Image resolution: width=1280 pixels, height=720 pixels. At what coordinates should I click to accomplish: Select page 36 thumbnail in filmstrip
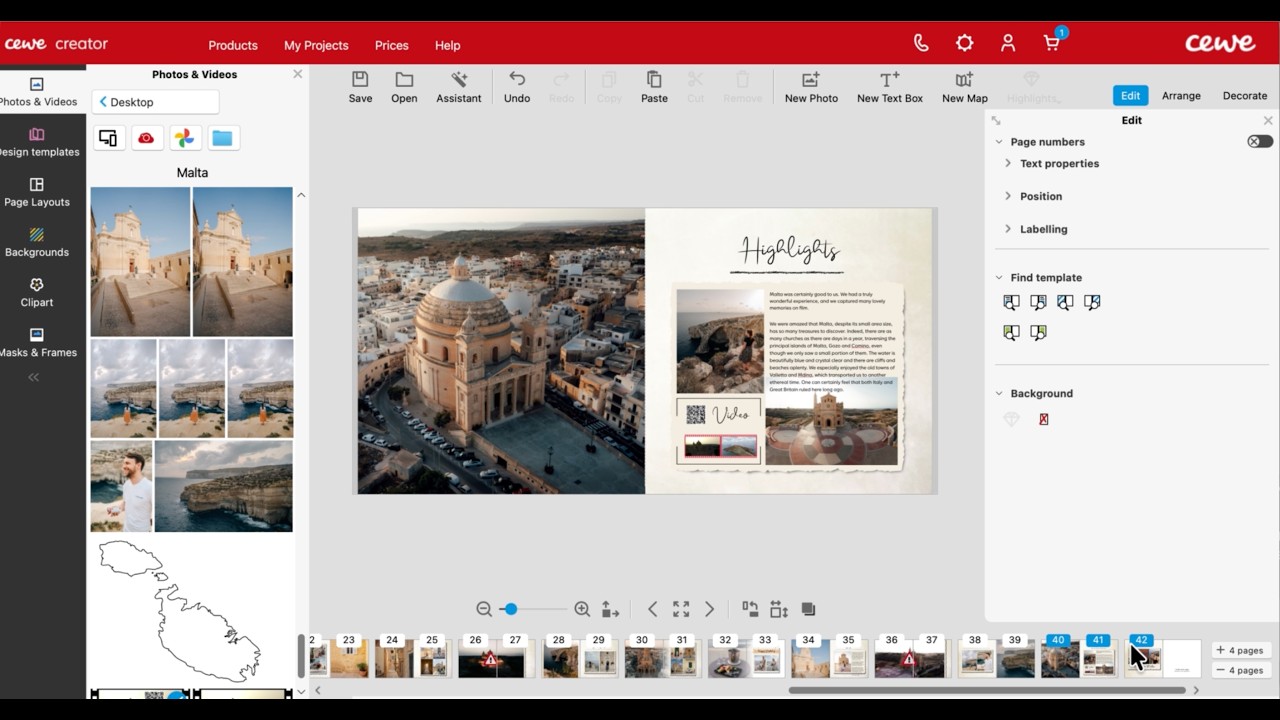pyautogui.click(x=891, y=658)
